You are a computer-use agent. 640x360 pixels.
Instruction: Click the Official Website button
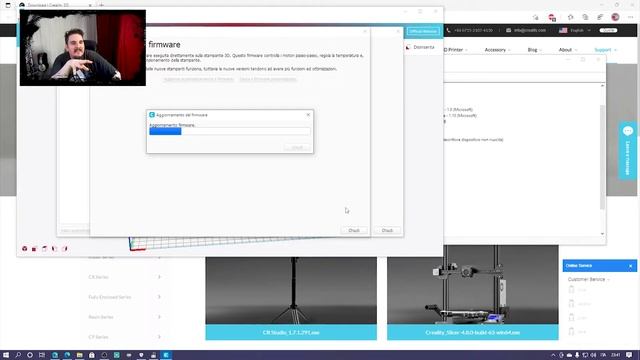[423, 31]
